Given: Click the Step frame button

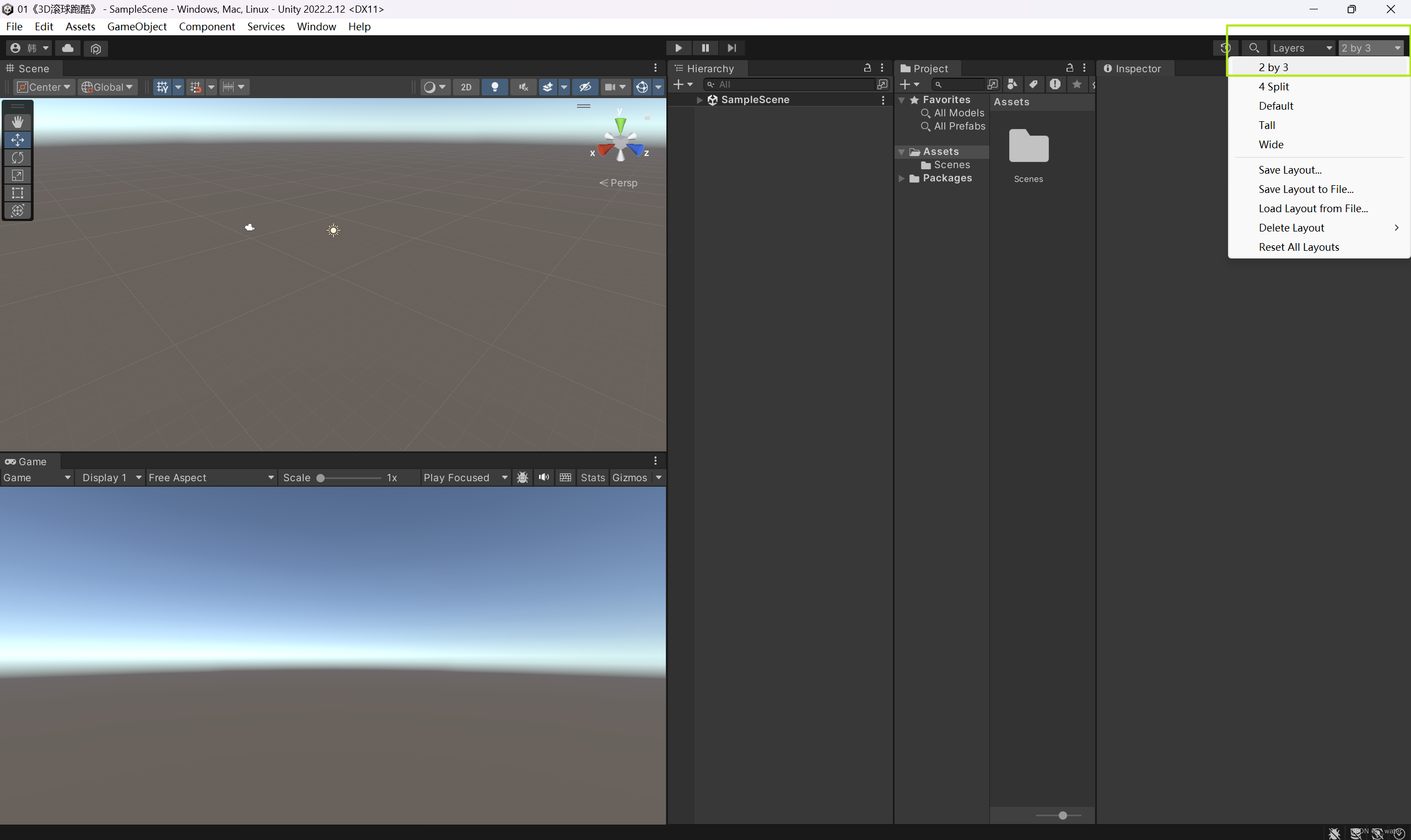Looking at the screenshot, I should coord(731,48).
